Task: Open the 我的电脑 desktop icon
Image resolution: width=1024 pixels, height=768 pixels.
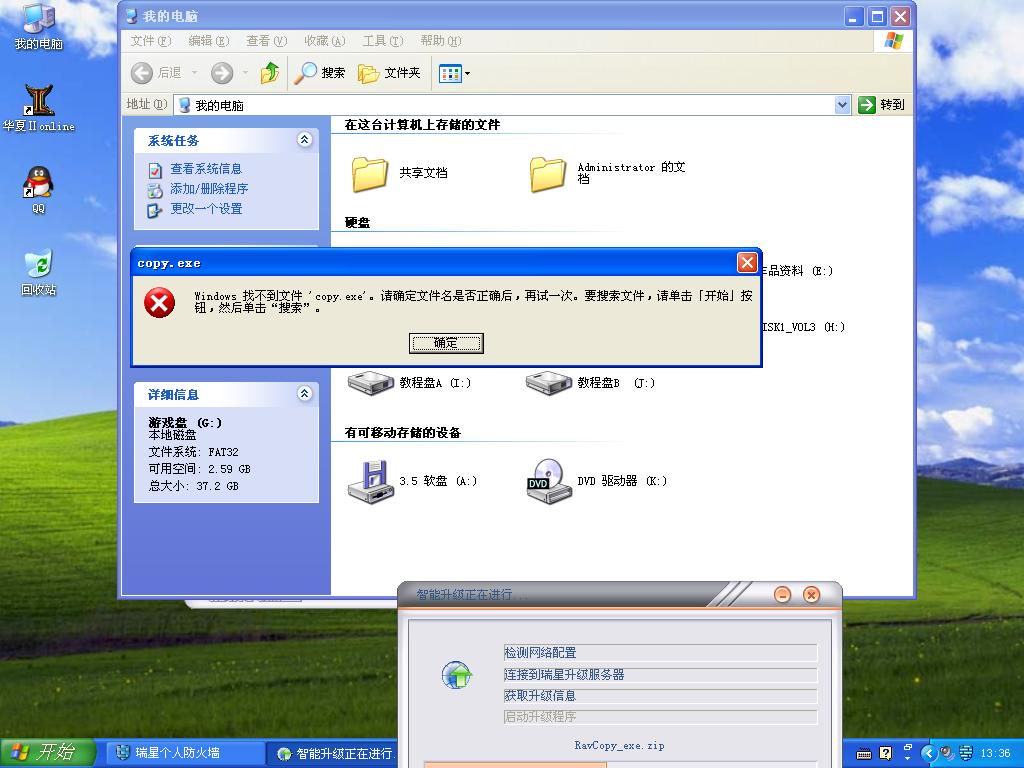Action: point(39,26)
